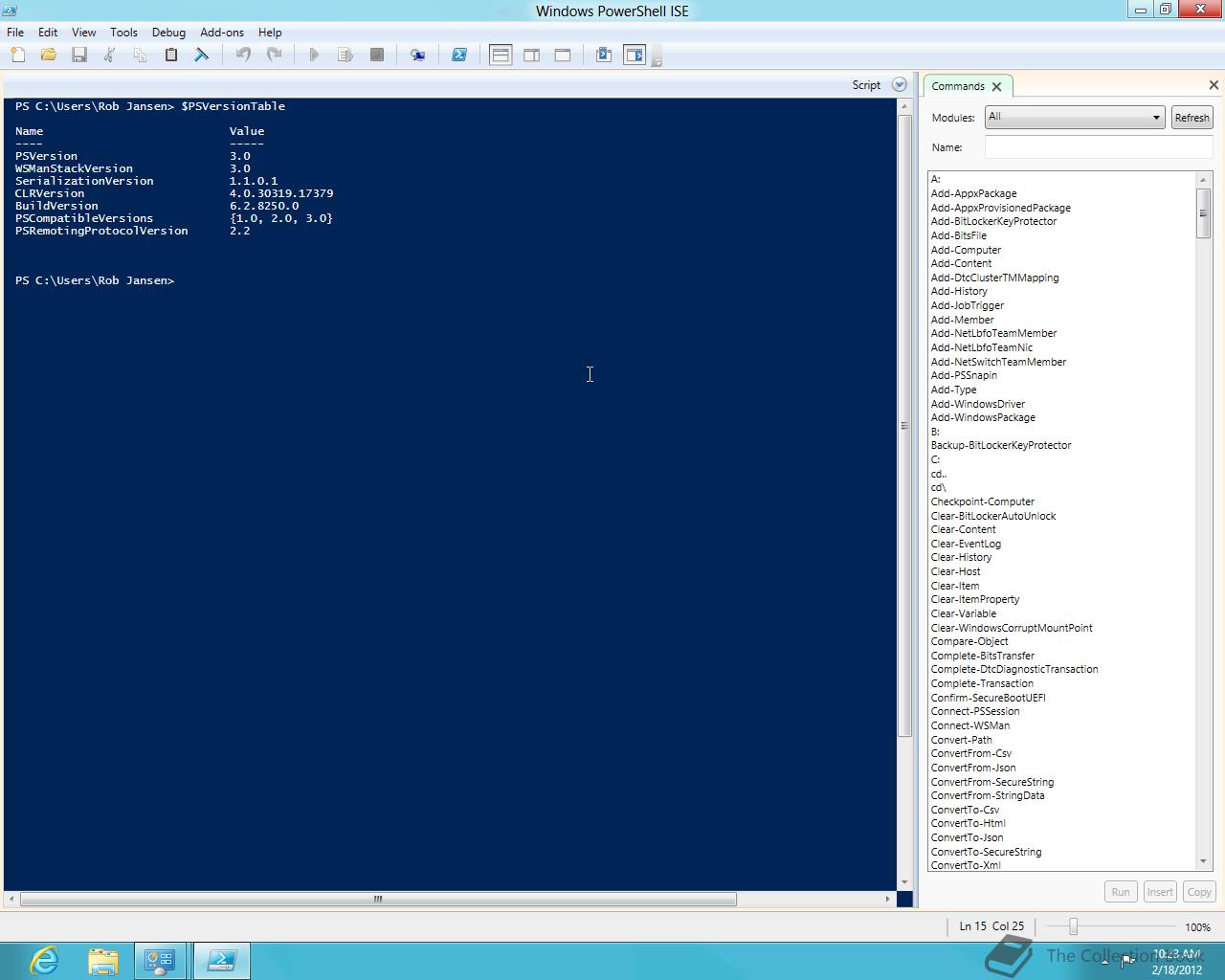Click commands list scrollbar thumb

(x=1204, y=212)
